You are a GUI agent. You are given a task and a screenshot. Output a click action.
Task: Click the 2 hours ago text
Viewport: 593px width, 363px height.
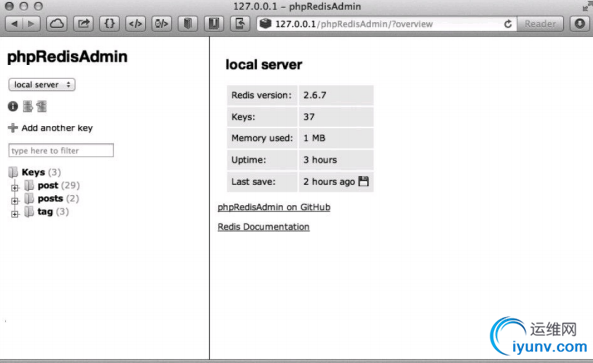[x=329, y=182]
